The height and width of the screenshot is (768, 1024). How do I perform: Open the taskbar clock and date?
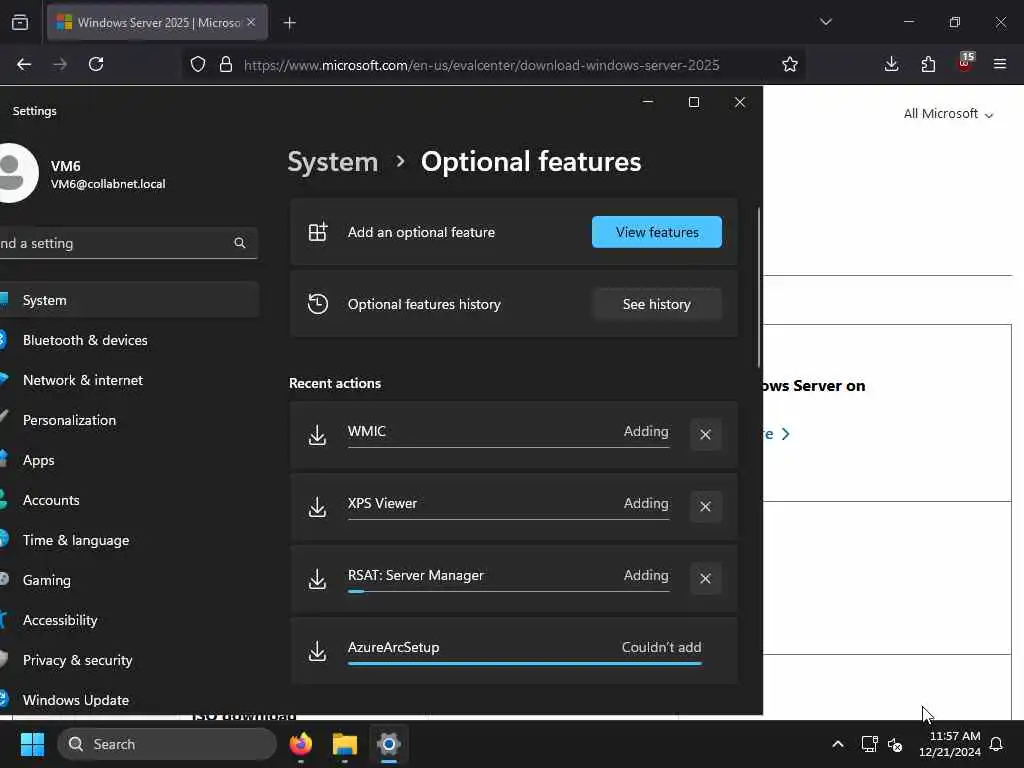click(x=950, y=744)
